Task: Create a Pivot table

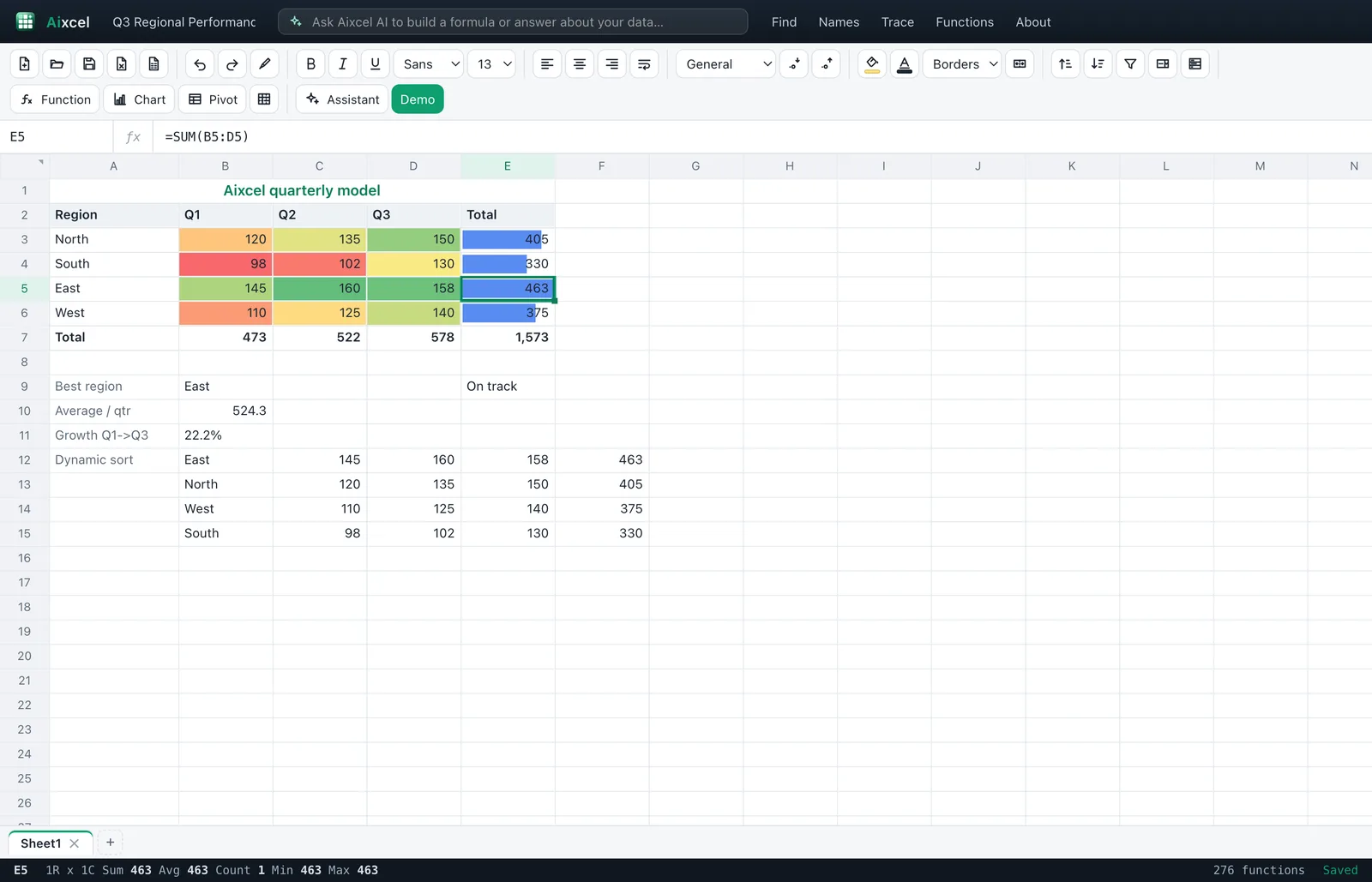Action: [x=213, y=99]
